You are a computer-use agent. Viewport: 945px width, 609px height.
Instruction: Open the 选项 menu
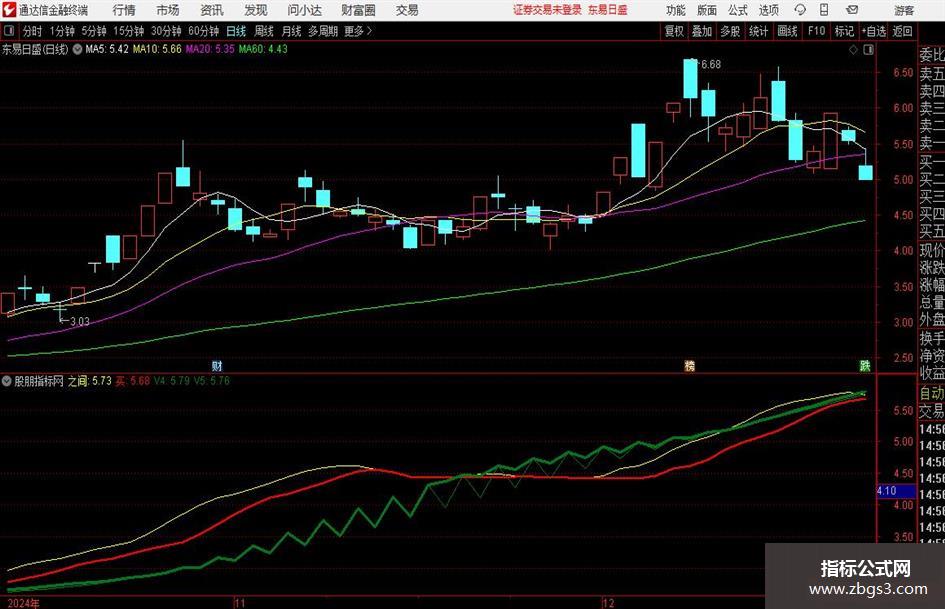[x=768, y=10]
